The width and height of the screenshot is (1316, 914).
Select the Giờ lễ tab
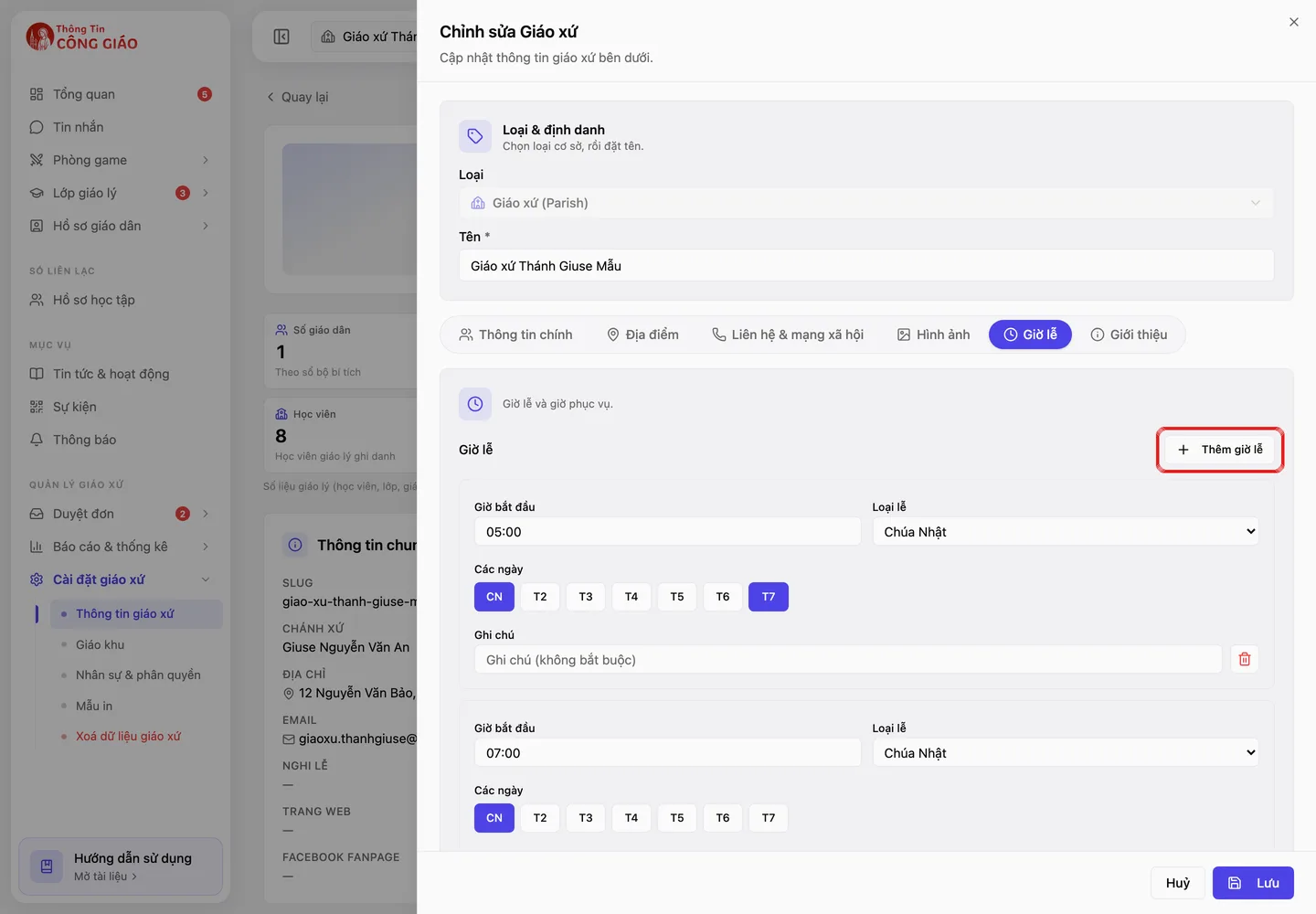1030,335
